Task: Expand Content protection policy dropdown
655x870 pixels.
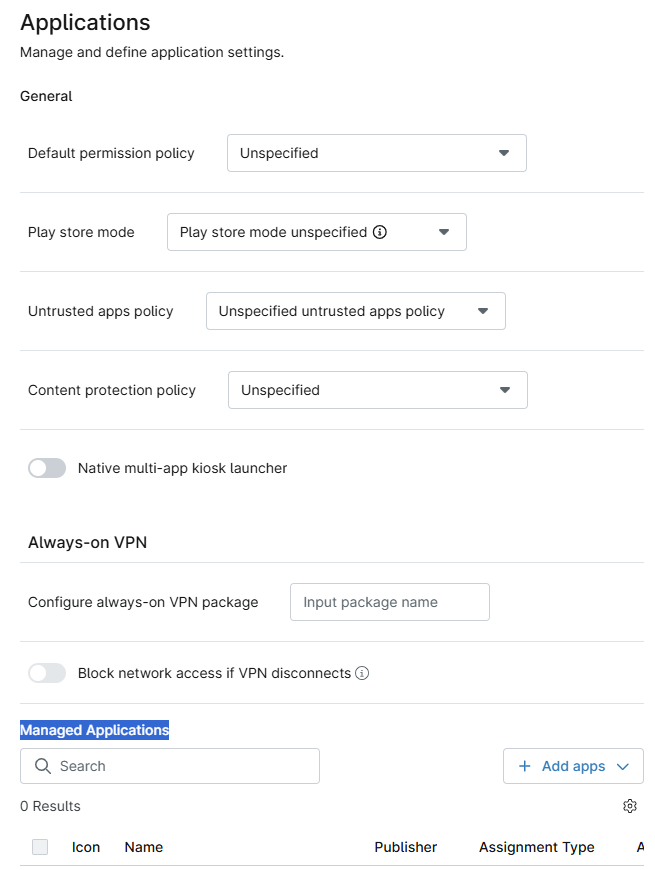Action: [377, 390]
